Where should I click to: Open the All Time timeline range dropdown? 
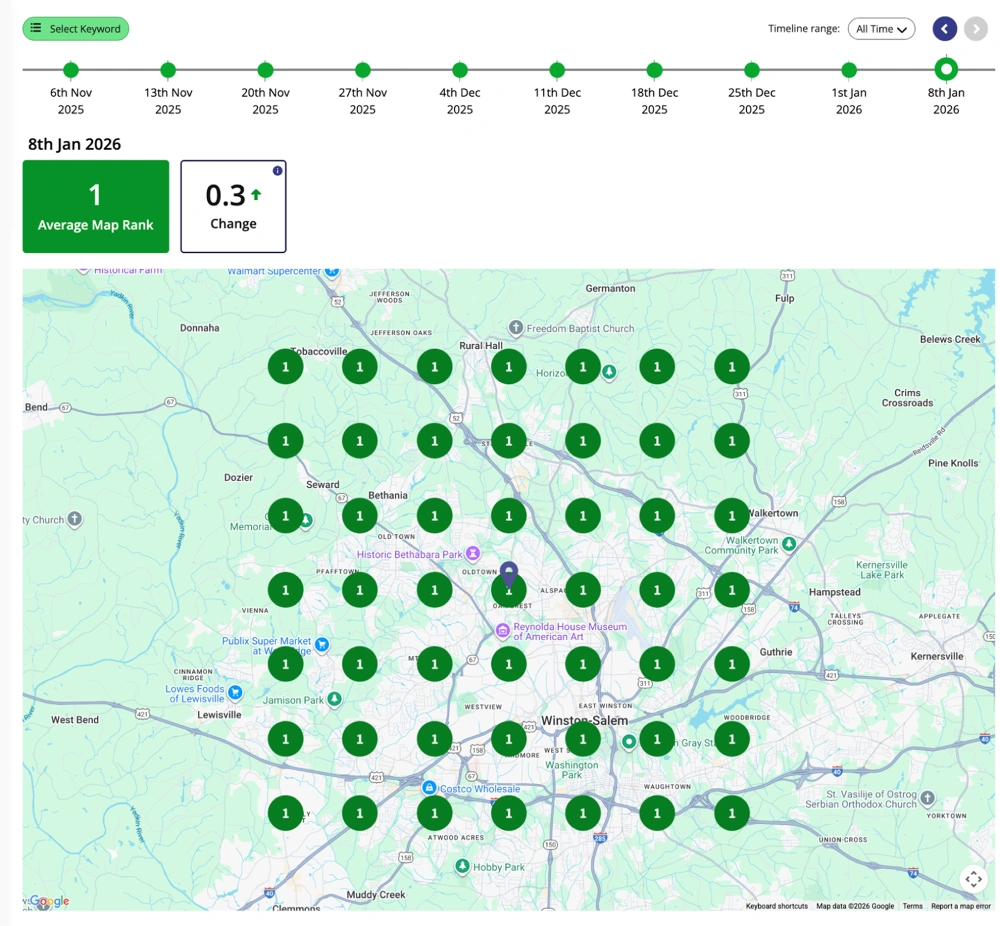coord(881,29)
